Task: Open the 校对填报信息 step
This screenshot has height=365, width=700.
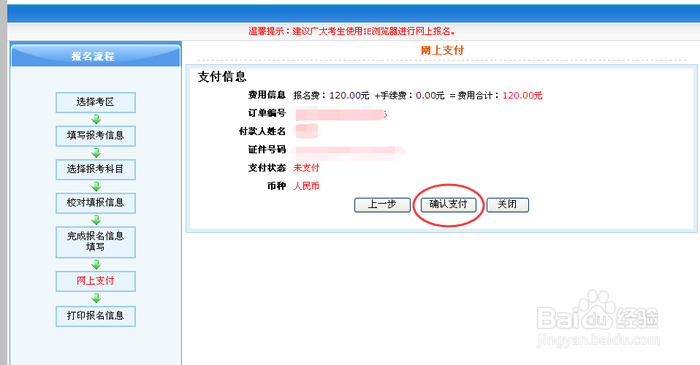Action: pyautogui.click(x=96, y=203)
